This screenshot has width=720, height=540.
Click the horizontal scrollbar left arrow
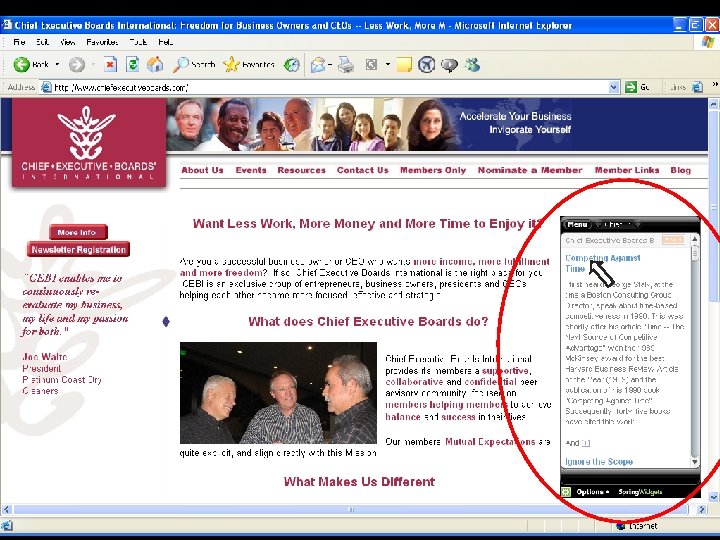click(6, 509)
